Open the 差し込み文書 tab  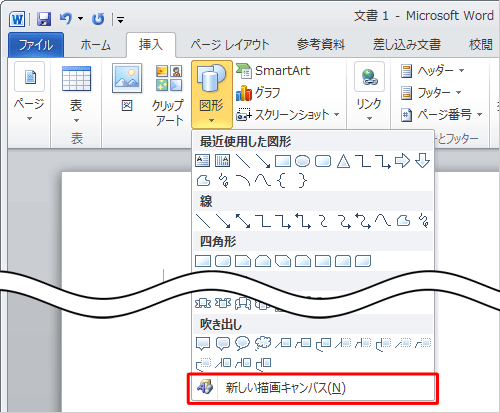(x=407, y=45)
